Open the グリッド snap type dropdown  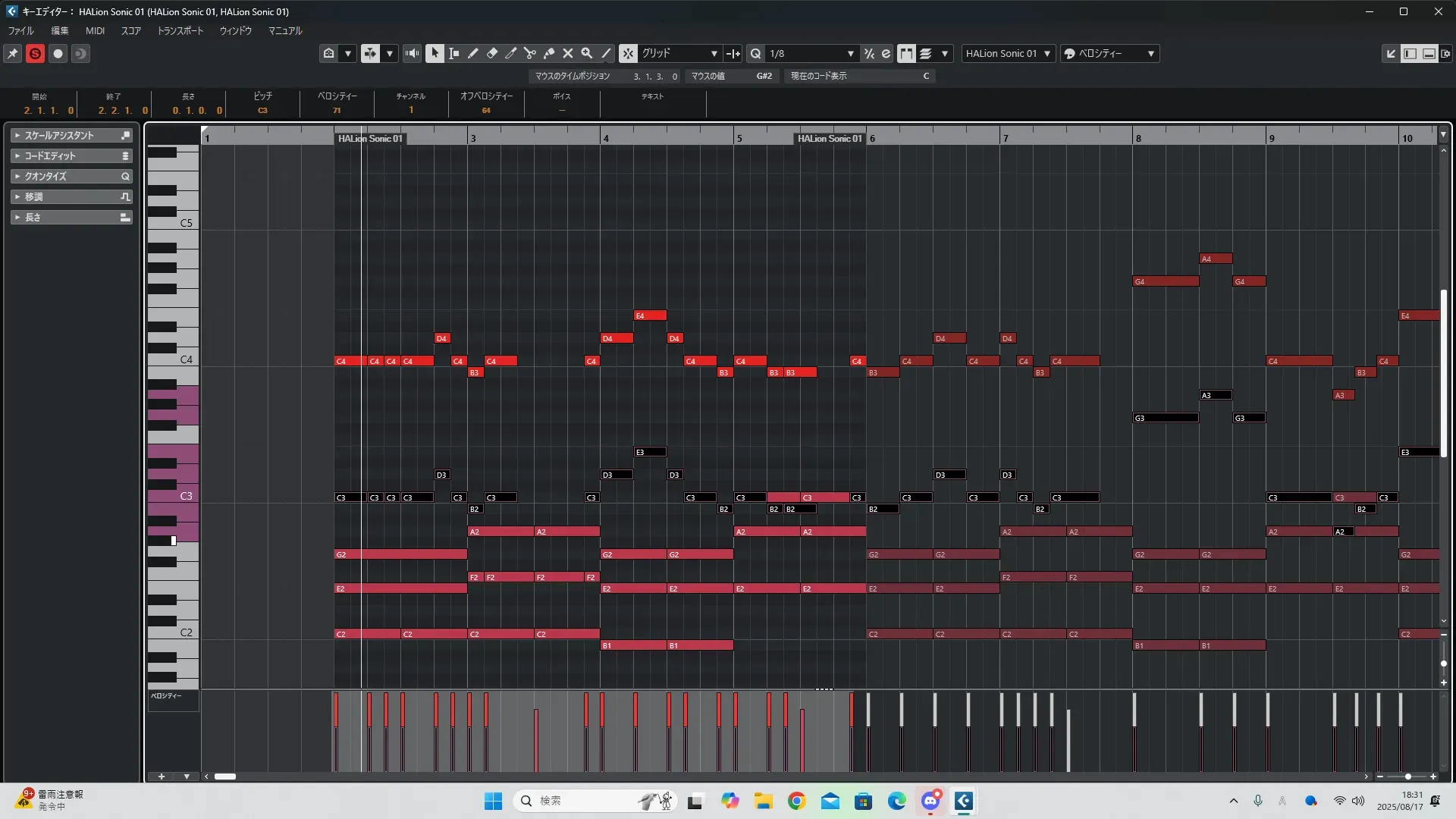(x=679, y=54)
